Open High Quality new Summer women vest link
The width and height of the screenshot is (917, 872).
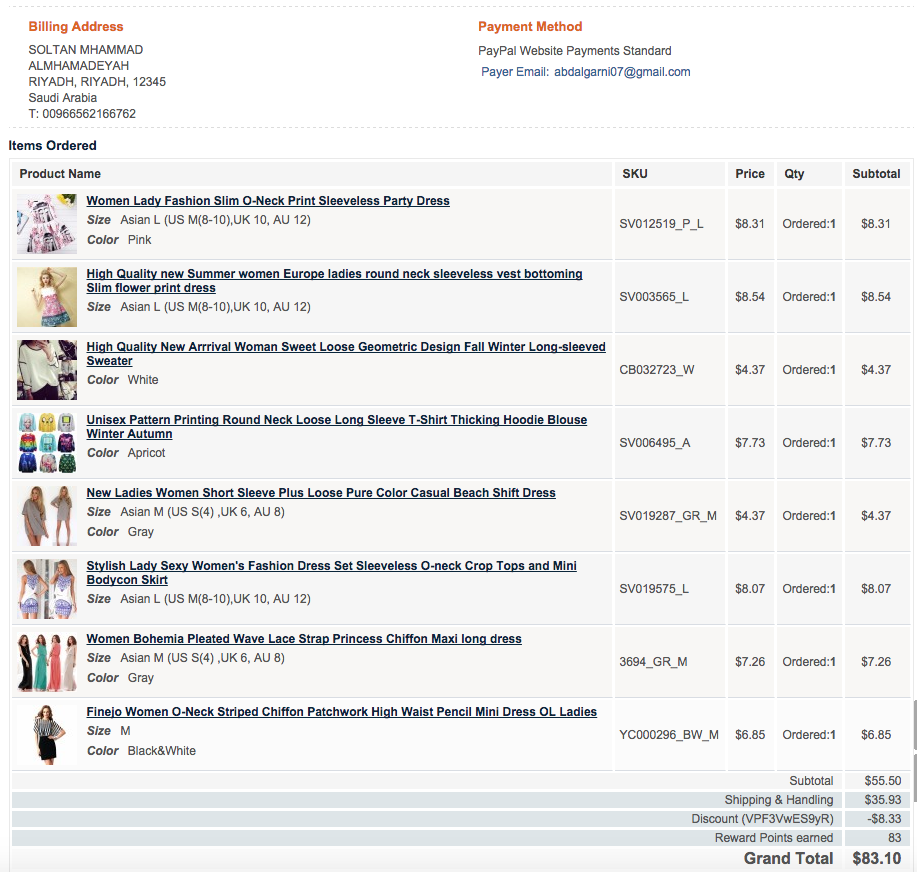[334, 274]
